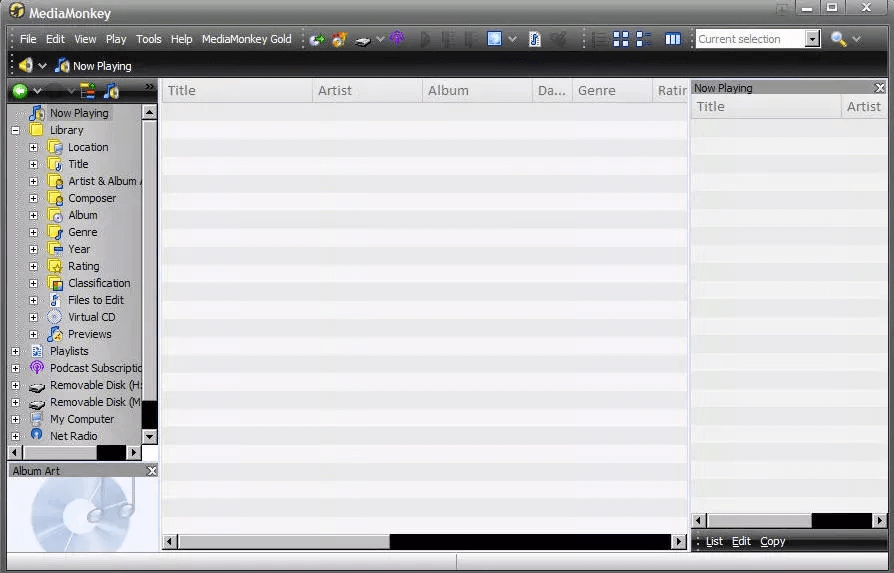Viewport: 894px width, 573px height.
Task: Open the View menu
Action: [85, 39]
